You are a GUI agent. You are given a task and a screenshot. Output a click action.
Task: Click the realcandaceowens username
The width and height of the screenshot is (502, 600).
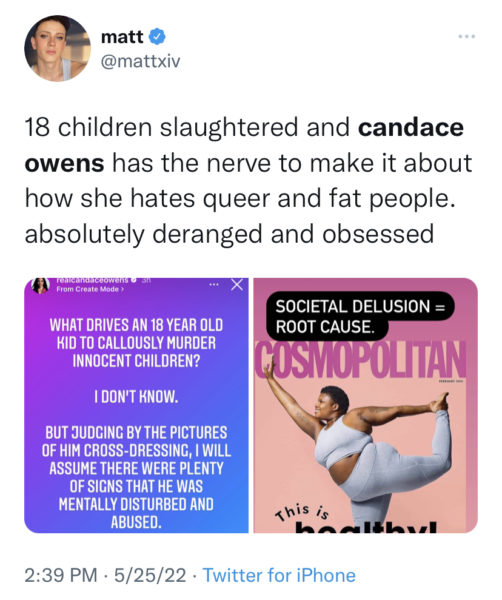[x=92, y=280]
